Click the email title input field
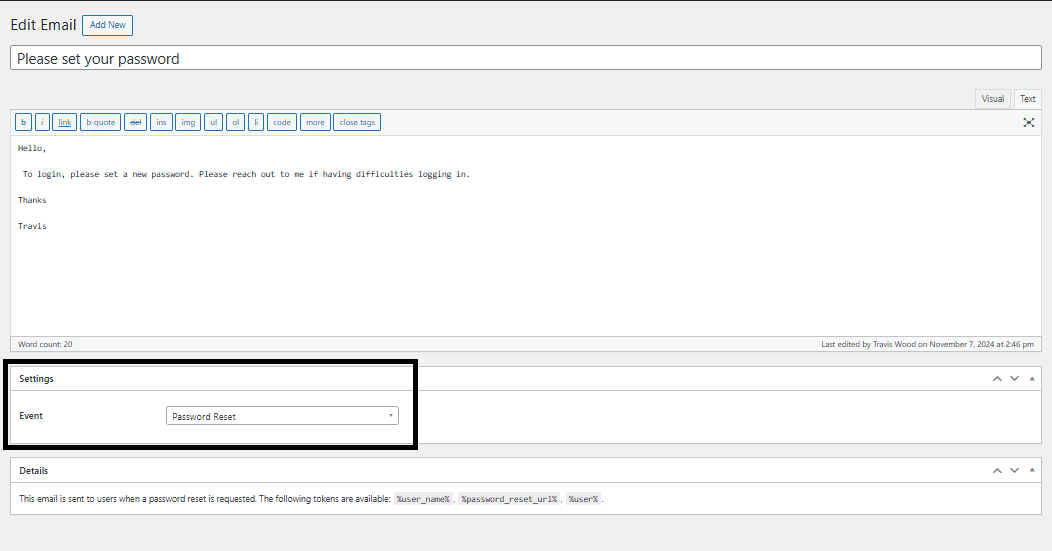The image size is (1052, 551). point(526,58)
